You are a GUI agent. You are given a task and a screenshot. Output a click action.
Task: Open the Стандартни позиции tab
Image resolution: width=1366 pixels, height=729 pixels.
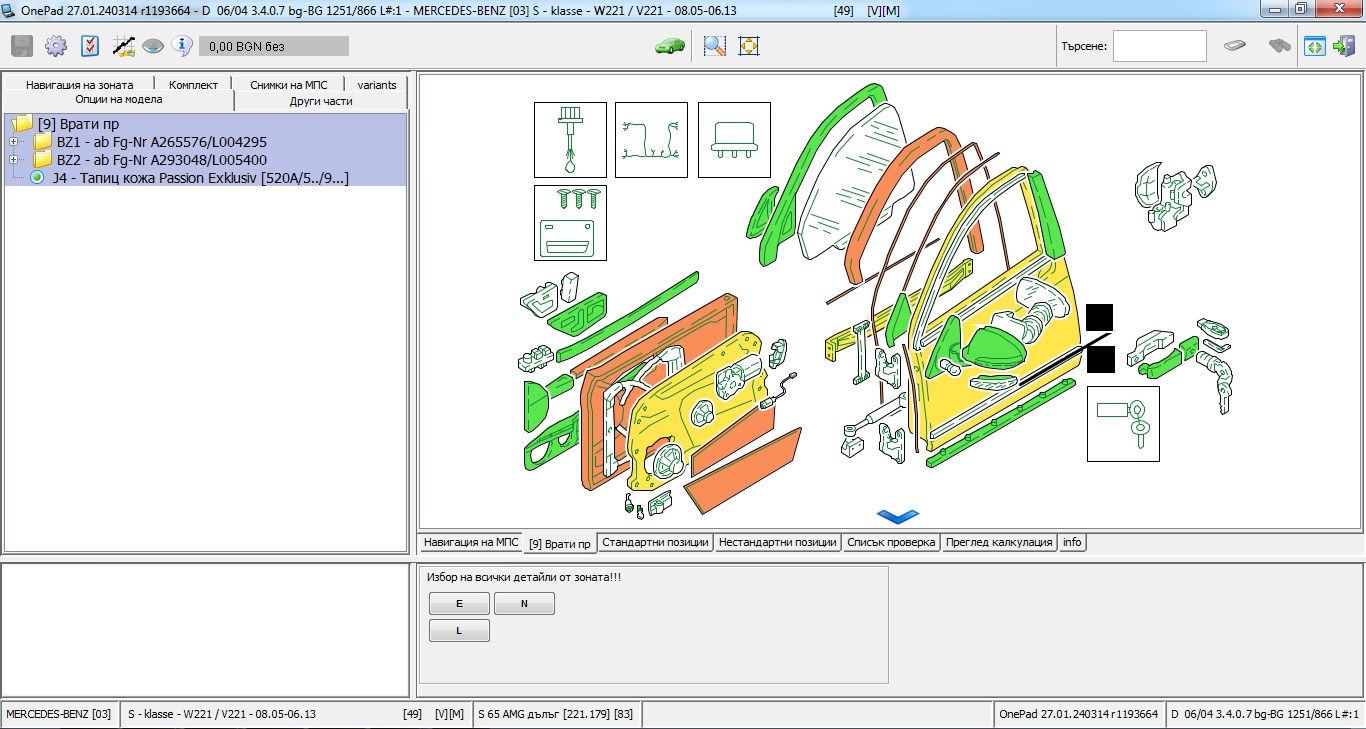tap(655, 542)
